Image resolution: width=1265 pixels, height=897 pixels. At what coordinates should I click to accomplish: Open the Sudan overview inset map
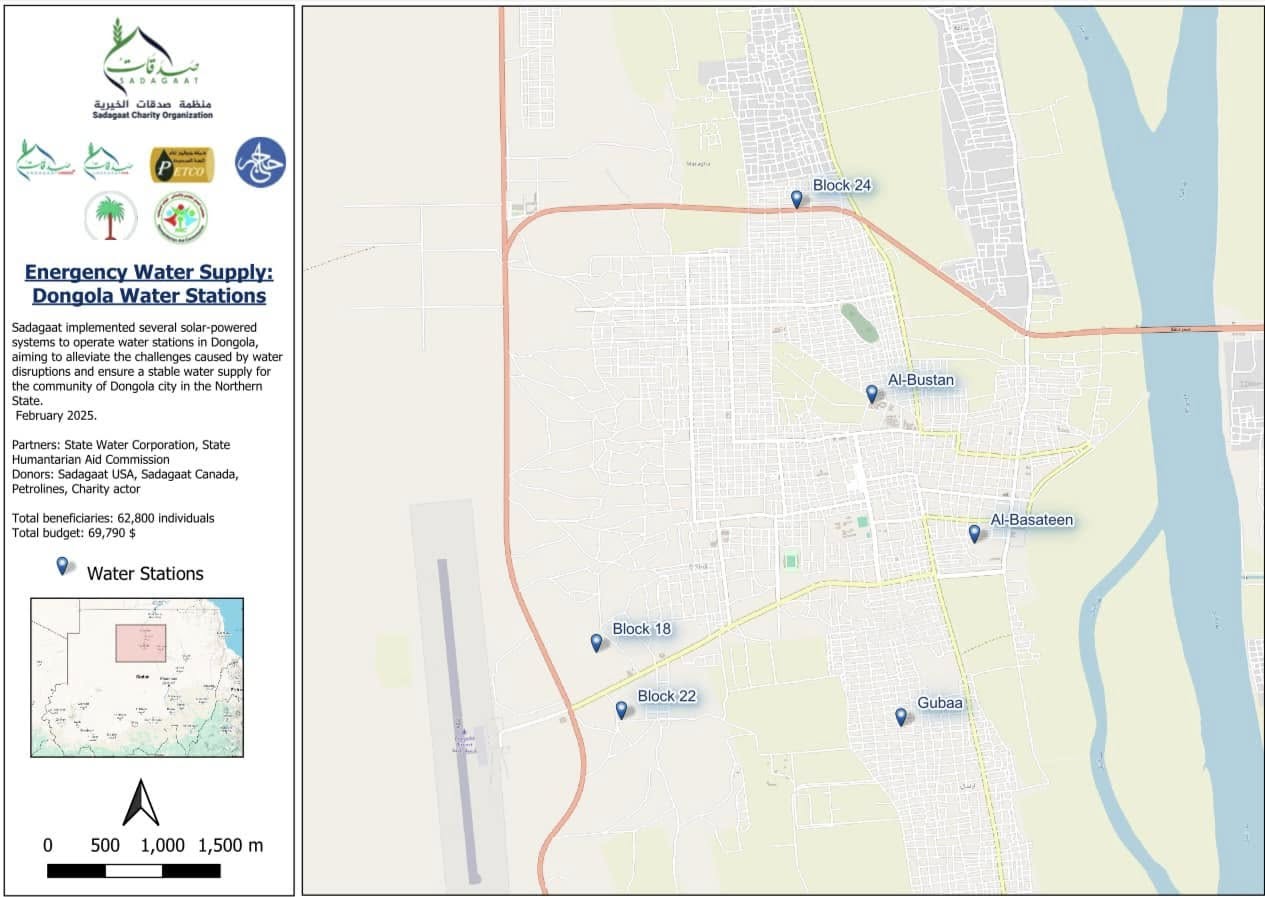click(137, 677)
